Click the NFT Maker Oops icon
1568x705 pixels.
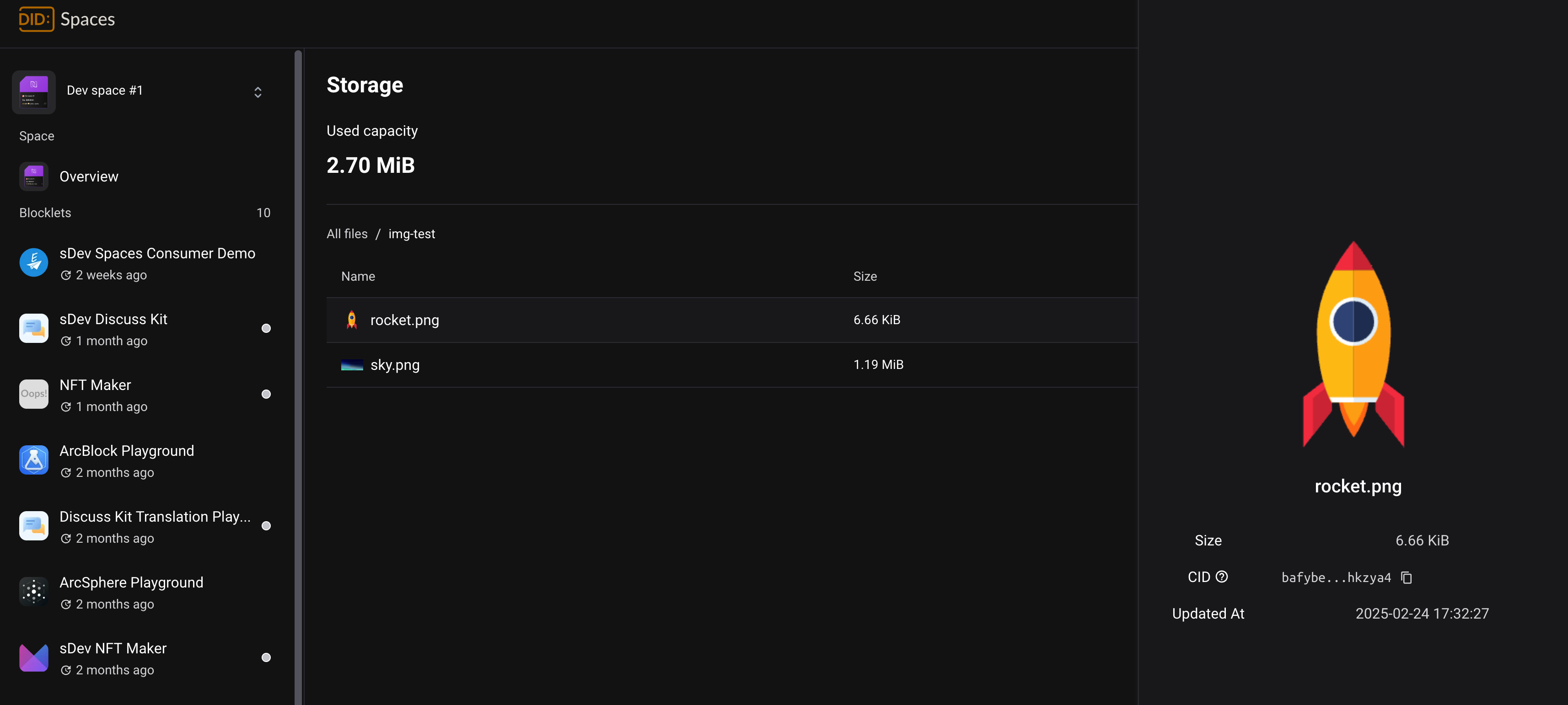click(x=33, y=394)
